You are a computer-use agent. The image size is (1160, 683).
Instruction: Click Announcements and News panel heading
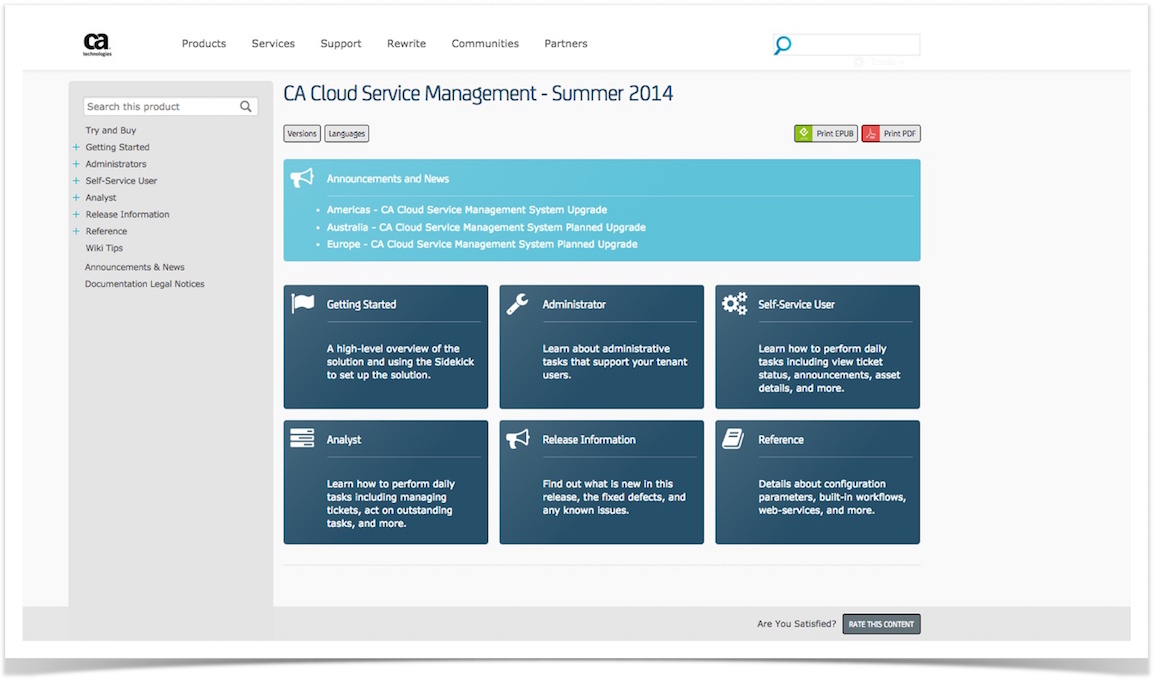click(388, 178)
